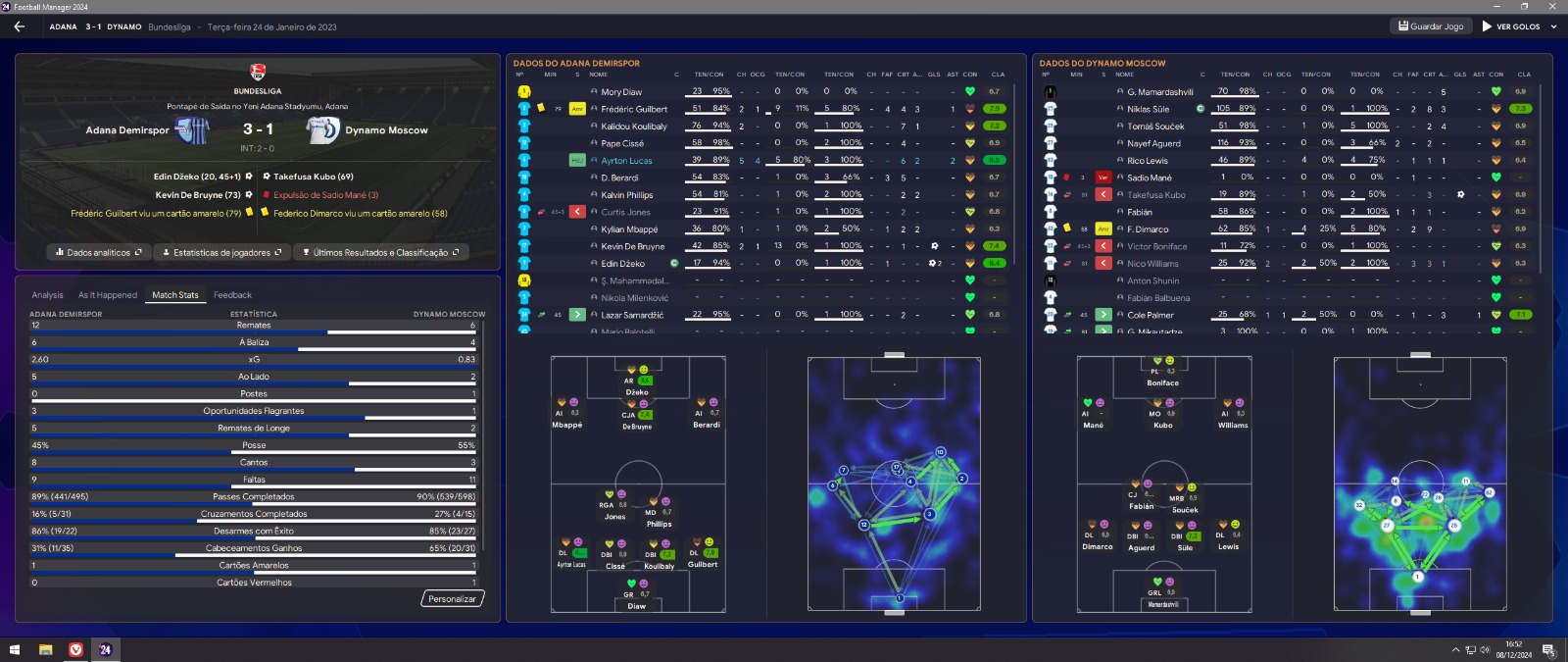Click yellow card icon beside Frédéric Guilbert event
This screenshot has height=662, width=1568.
[x=249, y=212]
